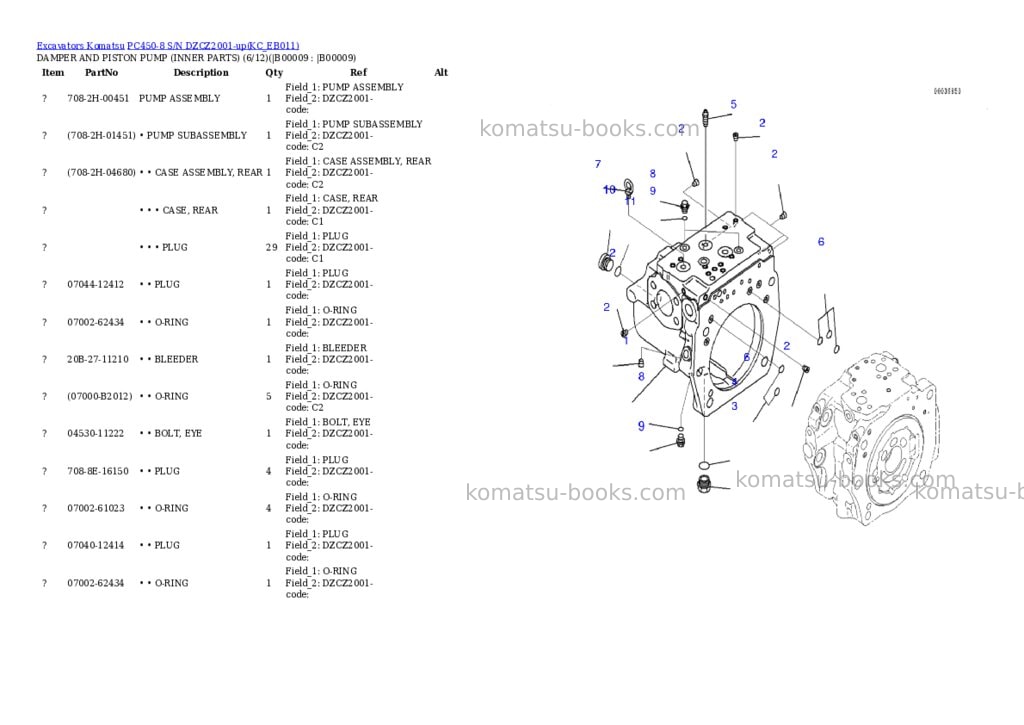1024x725 pixels.
Task: Click part number 07040-12414
Action: (95, 545)
